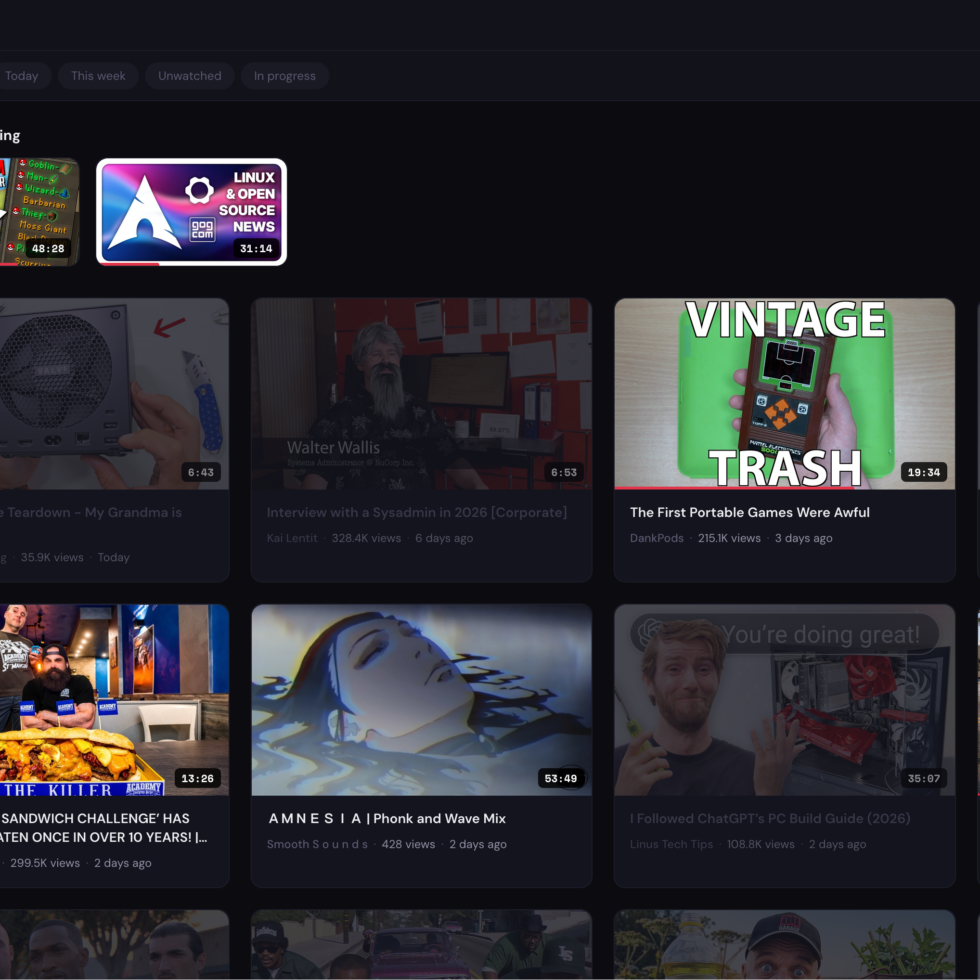The width and height of the screenshot is (980, 980).
Task: Open the Smooth Sounds channel link
Action: click(317, 844)
